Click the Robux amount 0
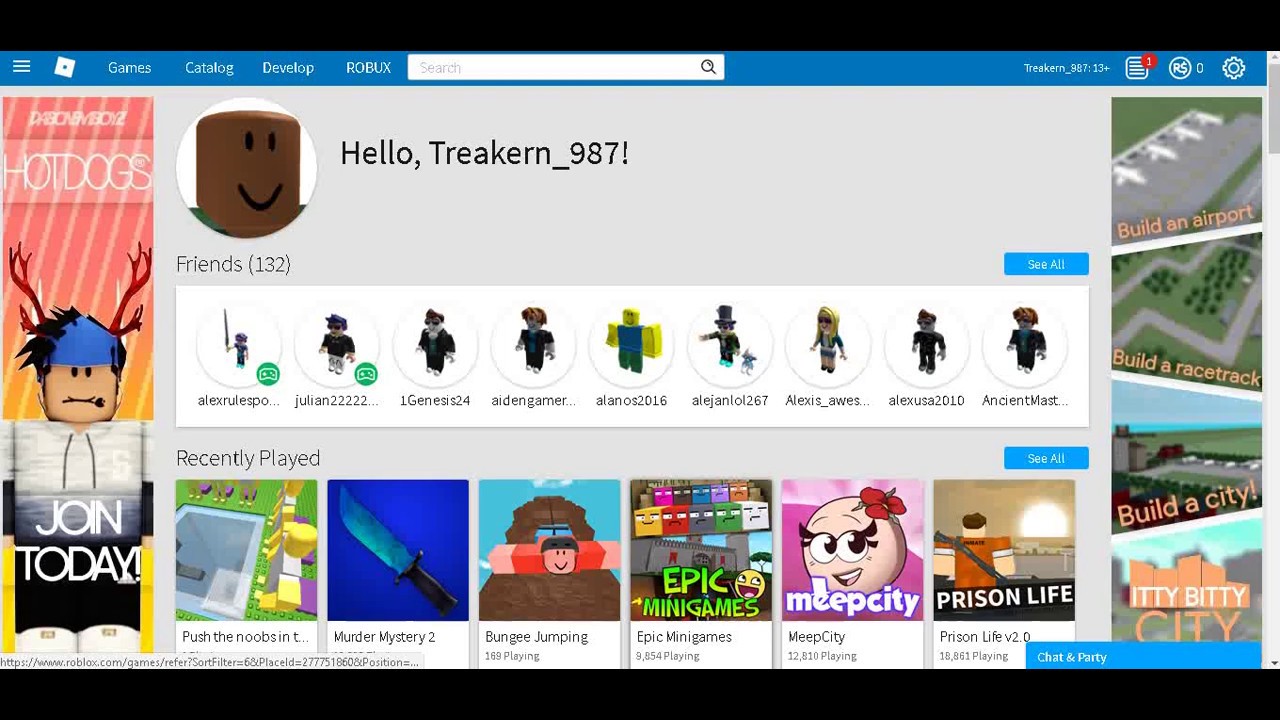 point(1199,68)
